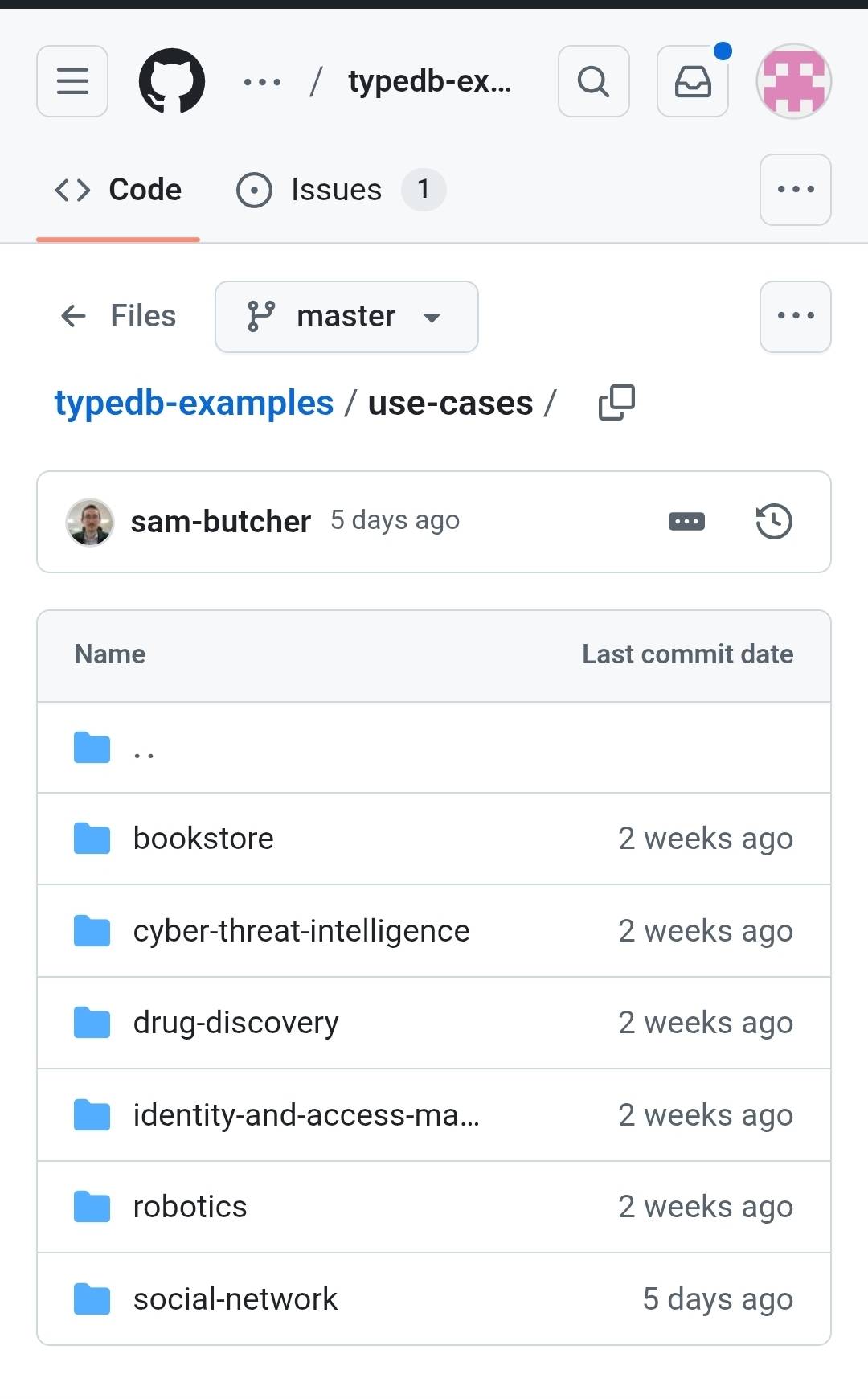Open the hamburger navigation menu

tap(72, 81)
